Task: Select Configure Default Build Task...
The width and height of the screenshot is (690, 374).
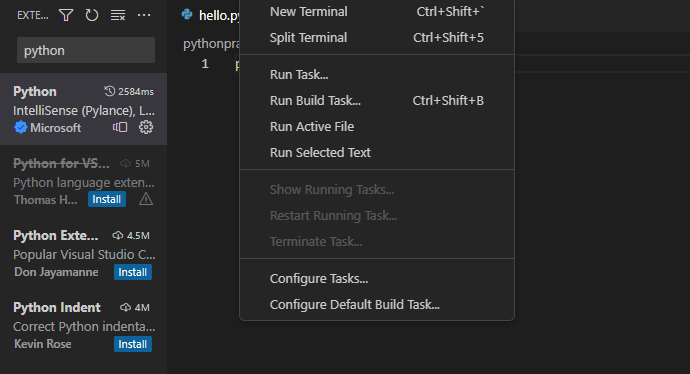Action: coord(377,305)
